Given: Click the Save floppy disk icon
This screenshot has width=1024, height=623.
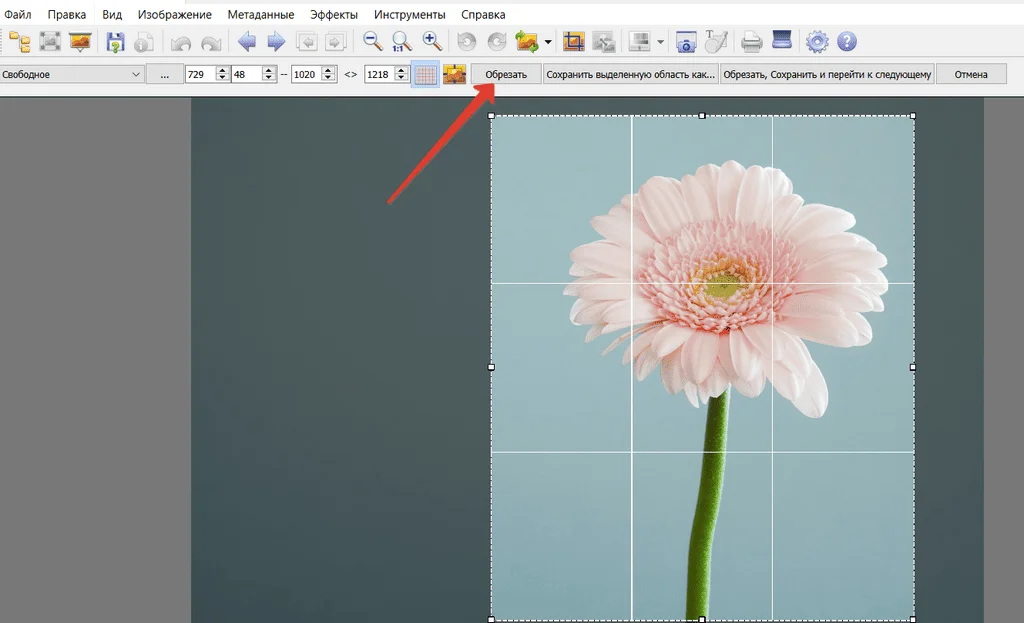Looking at the screenshot, I should coord(115,42).
